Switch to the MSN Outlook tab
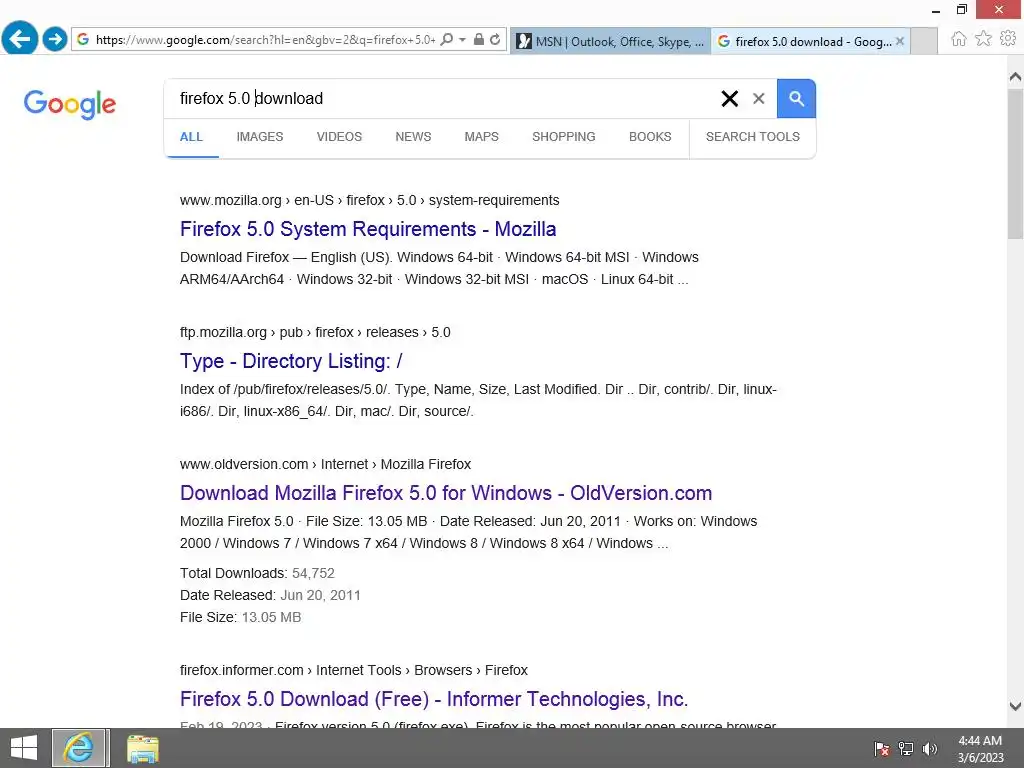 coord(610,41)
